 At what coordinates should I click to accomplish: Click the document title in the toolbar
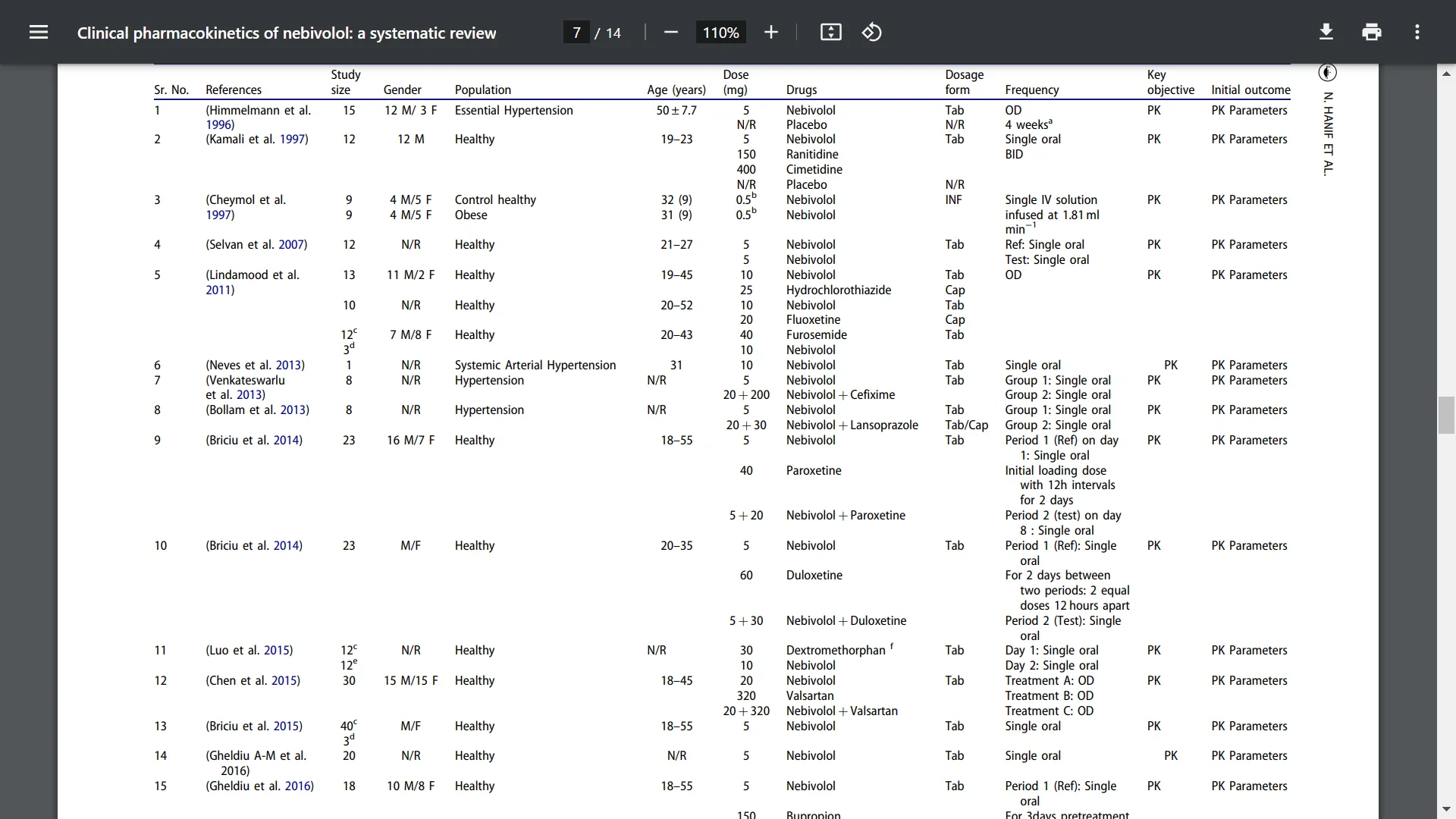[x=287, y=33]
